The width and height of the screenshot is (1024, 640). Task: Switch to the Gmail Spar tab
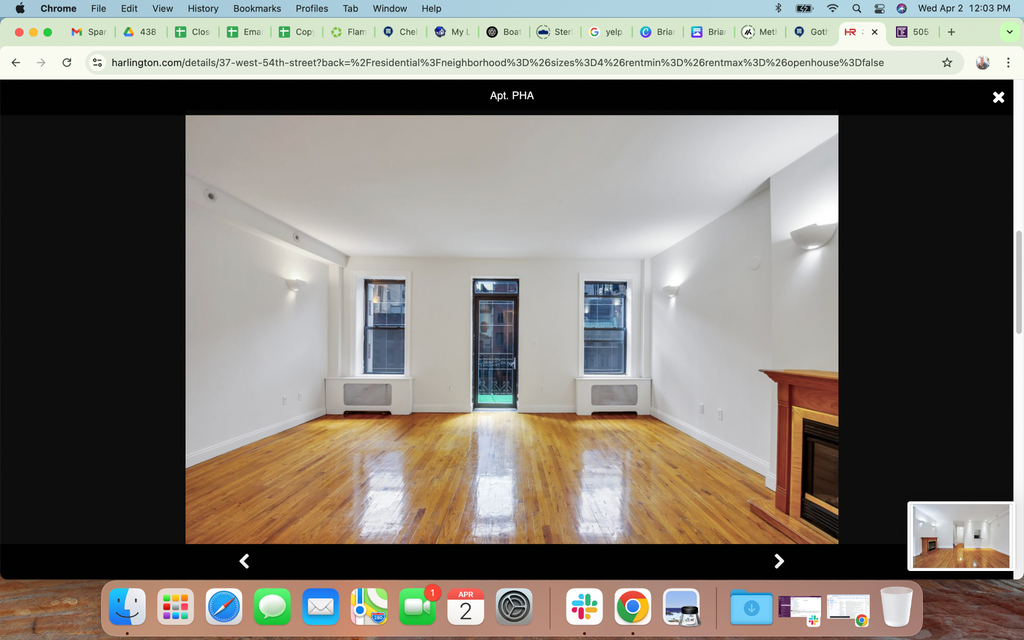(x=89, y=32)
